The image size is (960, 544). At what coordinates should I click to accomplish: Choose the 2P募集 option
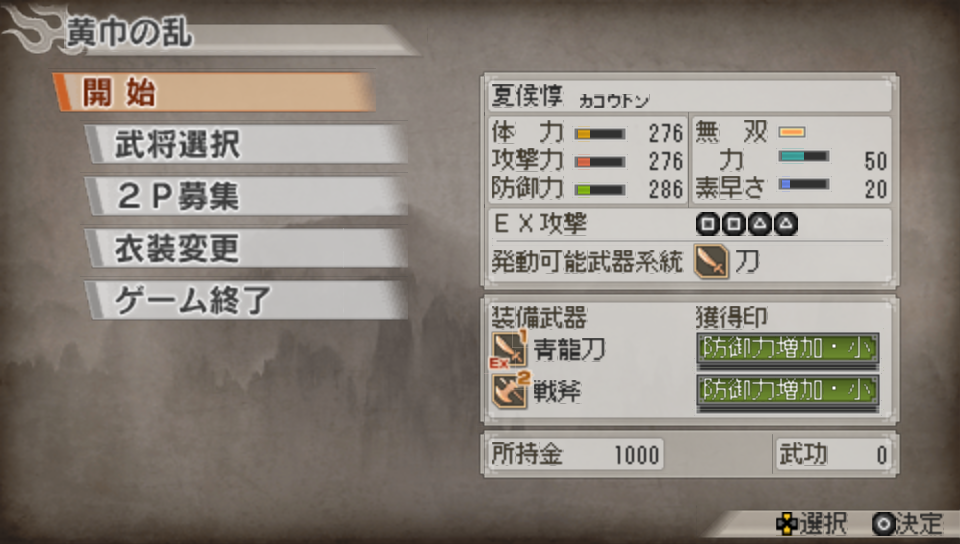click(x=246, y=196)
